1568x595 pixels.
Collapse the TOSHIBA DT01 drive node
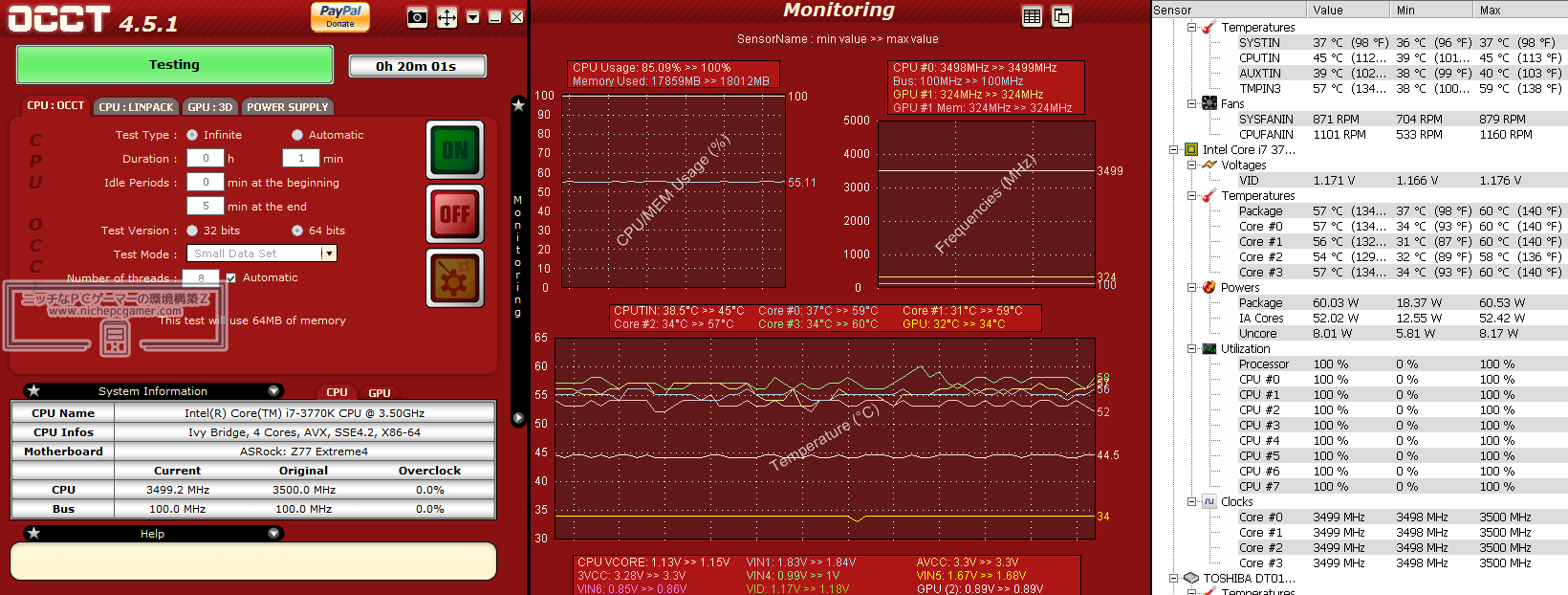1173,578
